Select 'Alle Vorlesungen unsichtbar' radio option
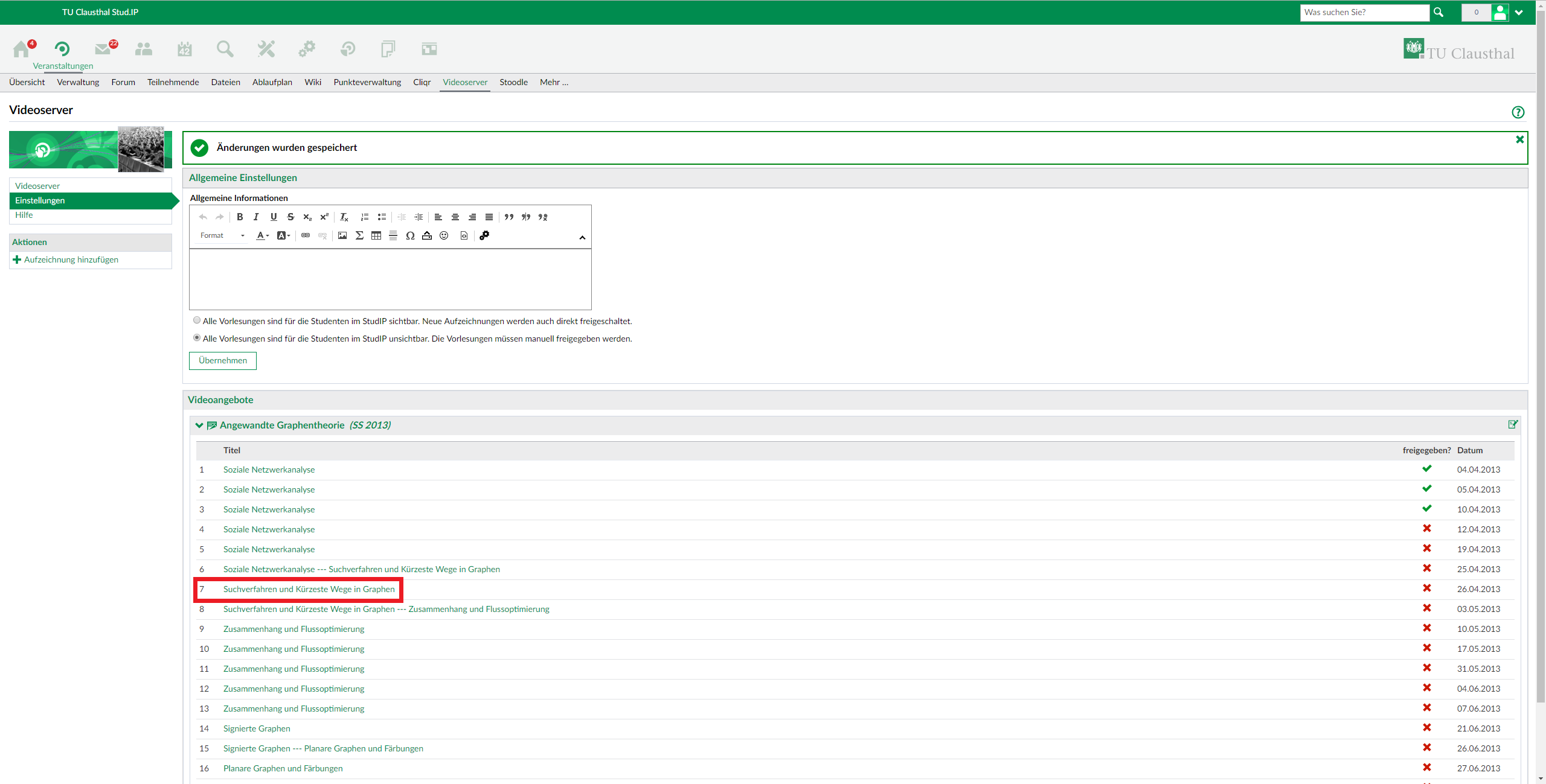 pyautogui.click(x=197, y=338)
